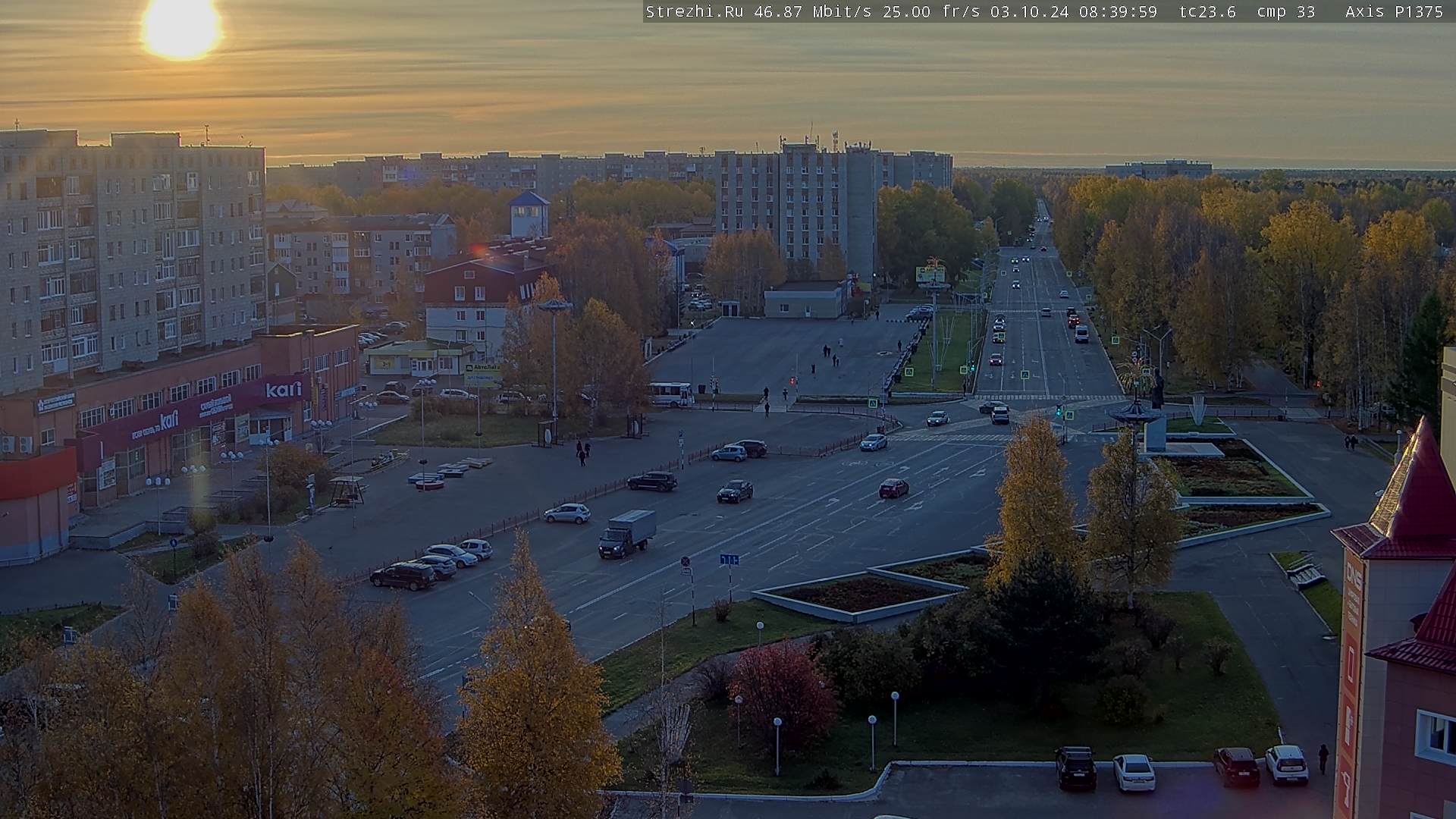Click the cmp 33 compression value

[x=1286, y=11]
